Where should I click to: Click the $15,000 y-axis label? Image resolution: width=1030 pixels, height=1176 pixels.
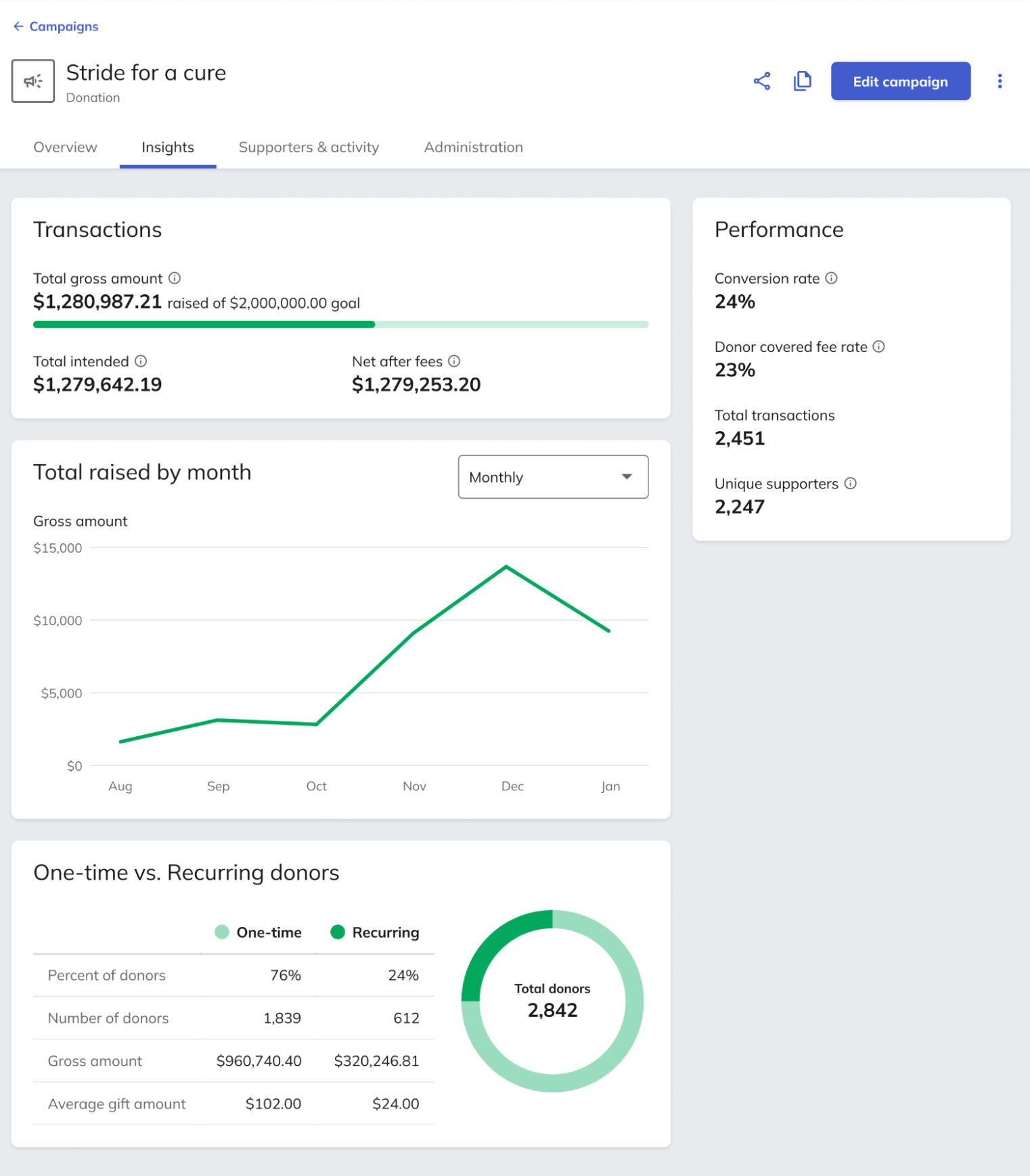pos(58,548)
